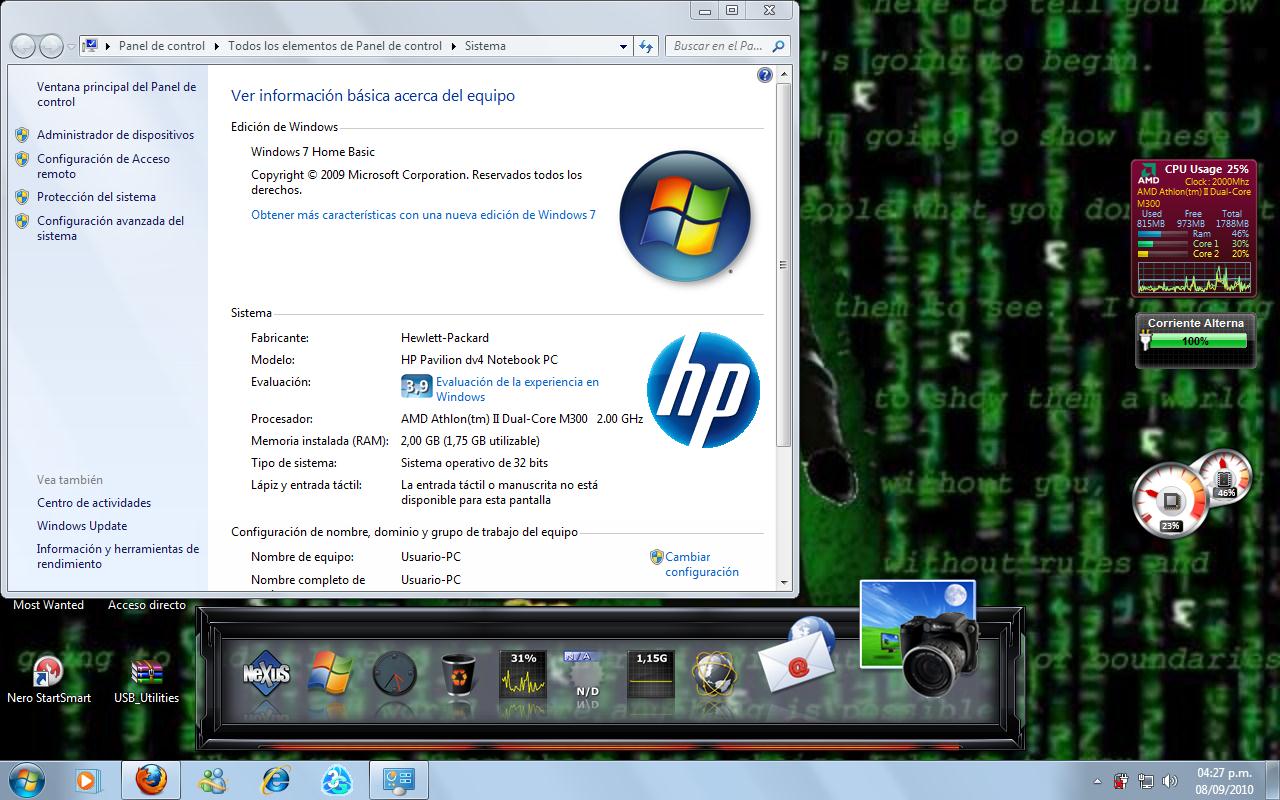Open the globe icon in the dock
This screenshot has width=1280, height=800.
[x=714, y=674]
